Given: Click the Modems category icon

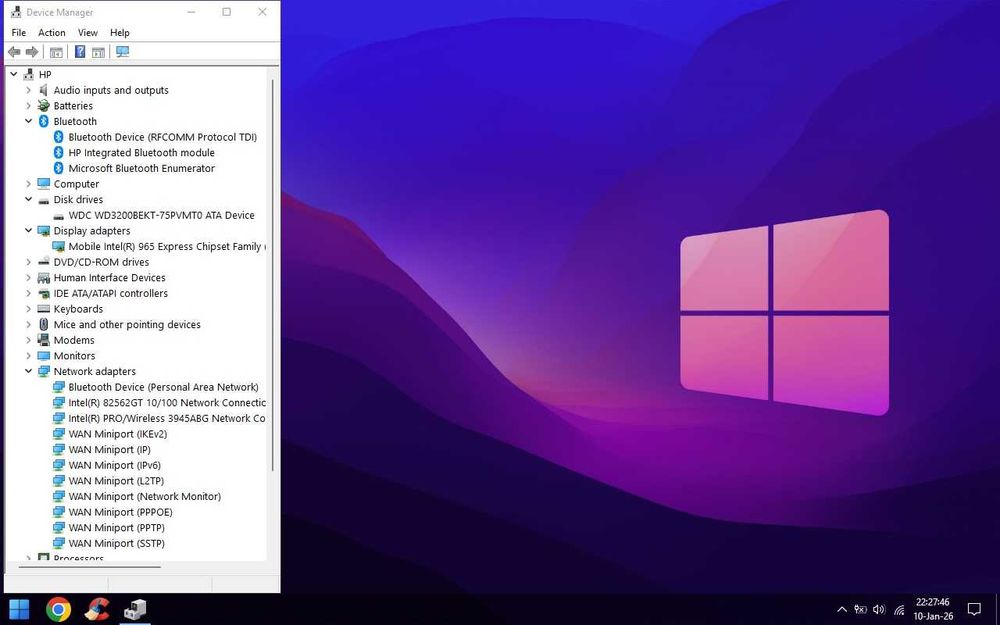Looking at the screenshot, I should coord(43,340).
